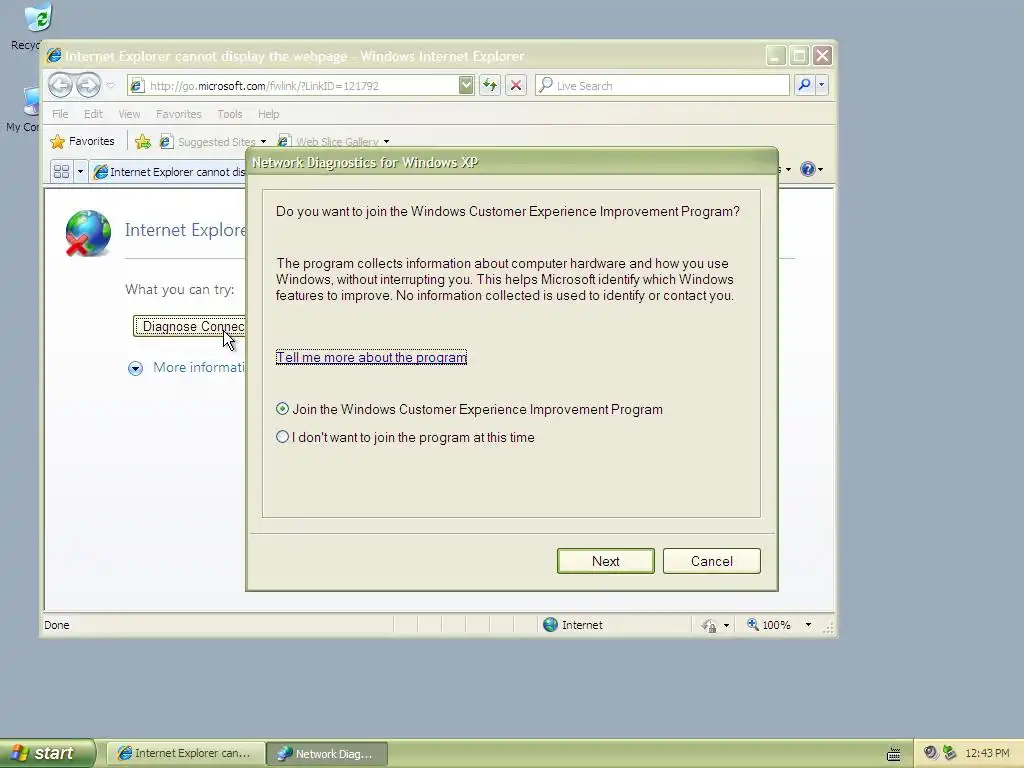Click the Diagnose Connection Problems button
The height and width of the screenshot is (768, 1024).
[x=189, y=326]
